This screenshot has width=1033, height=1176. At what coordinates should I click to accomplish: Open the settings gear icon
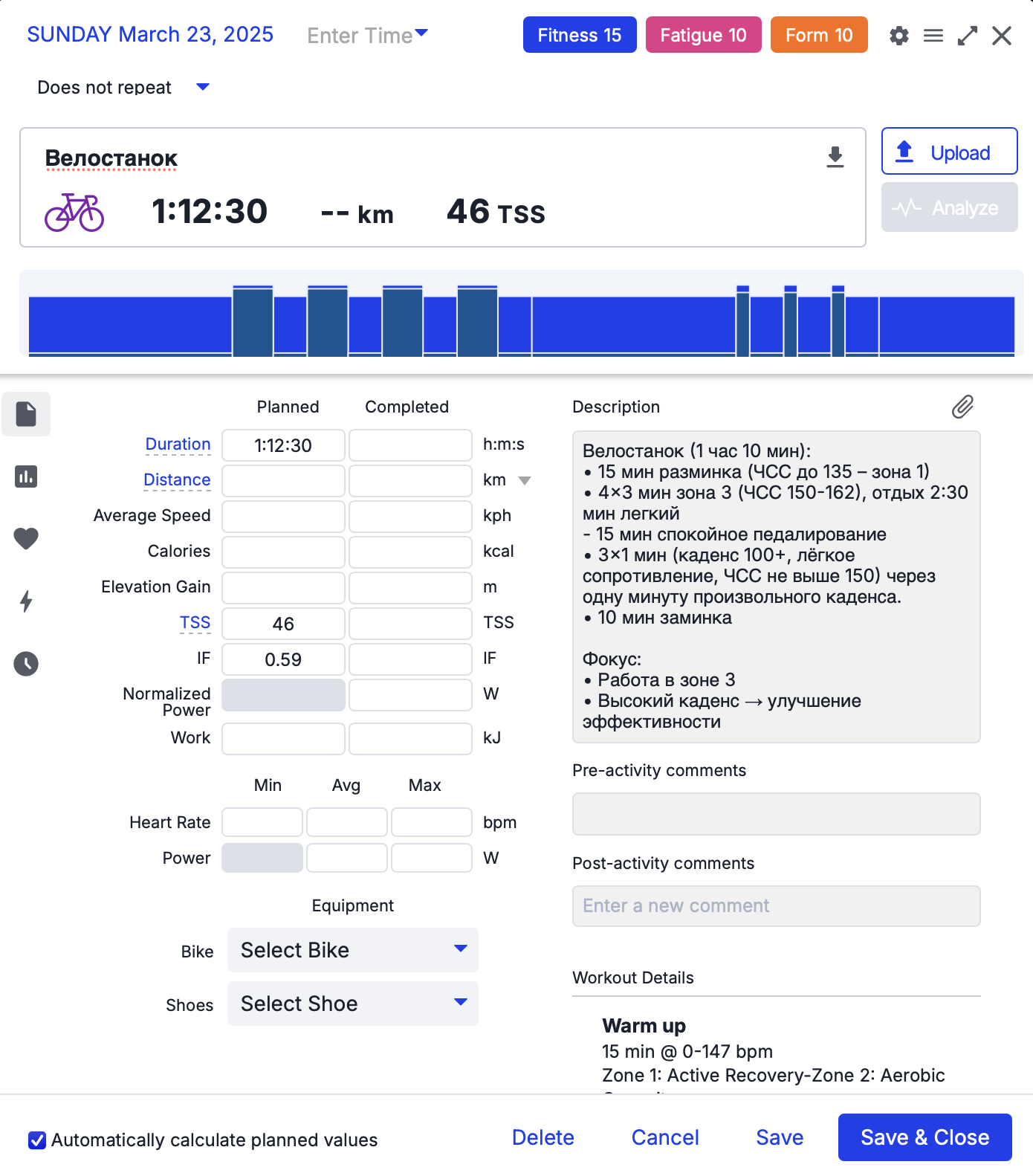[x=898, y=36]
